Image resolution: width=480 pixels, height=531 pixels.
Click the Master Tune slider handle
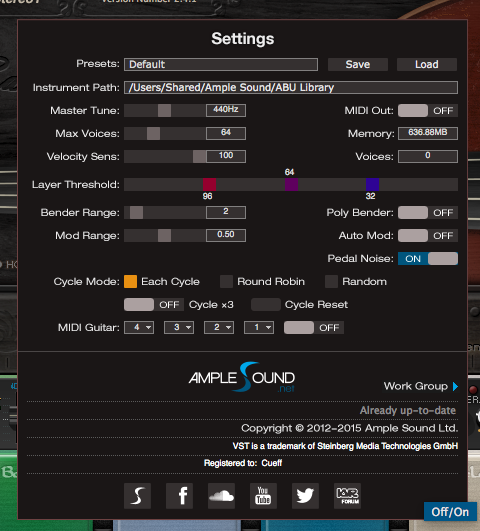[164, 111]
